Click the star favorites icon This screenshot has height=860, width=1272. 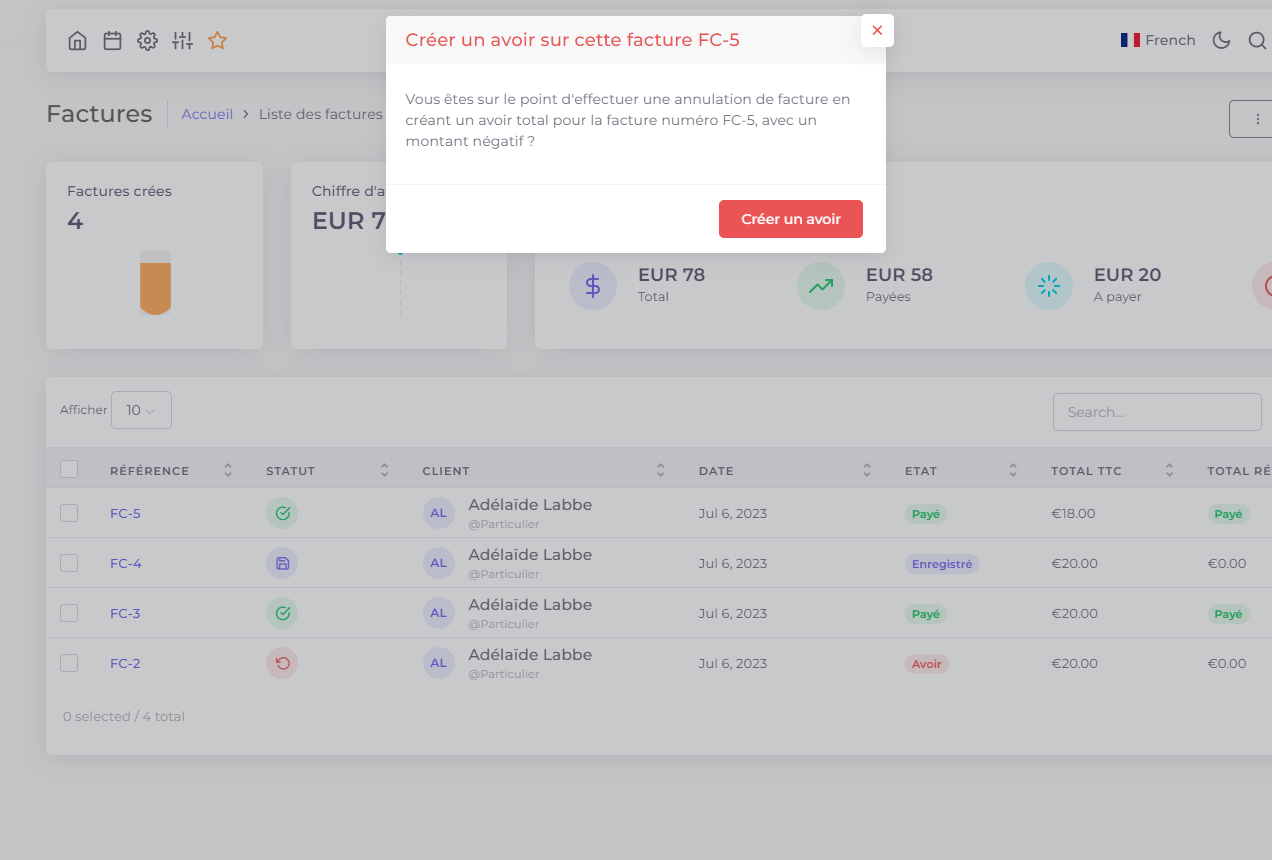pyautogui.click(x=217, y=41)
